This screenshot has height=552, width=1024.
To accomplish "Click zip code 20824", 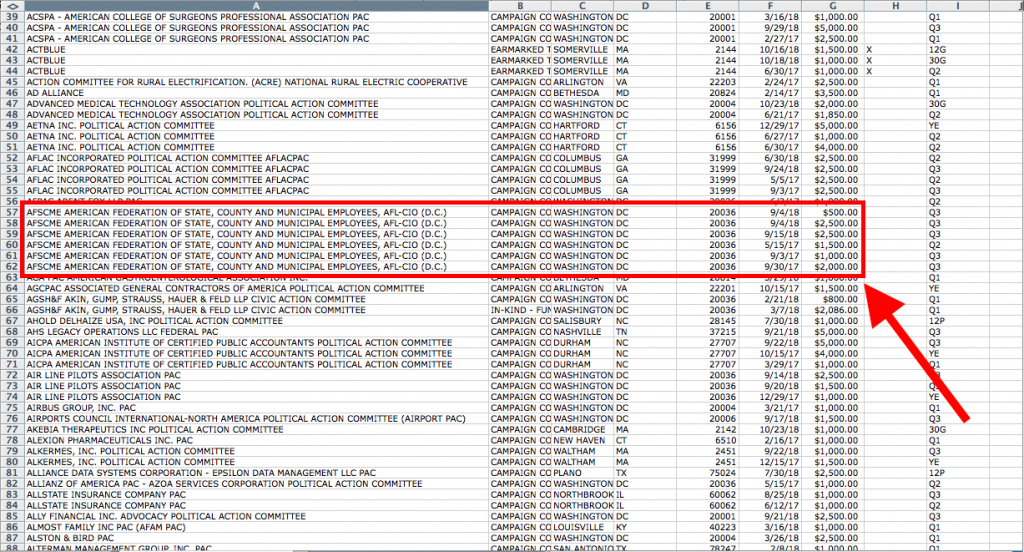I will click(708, 93).
